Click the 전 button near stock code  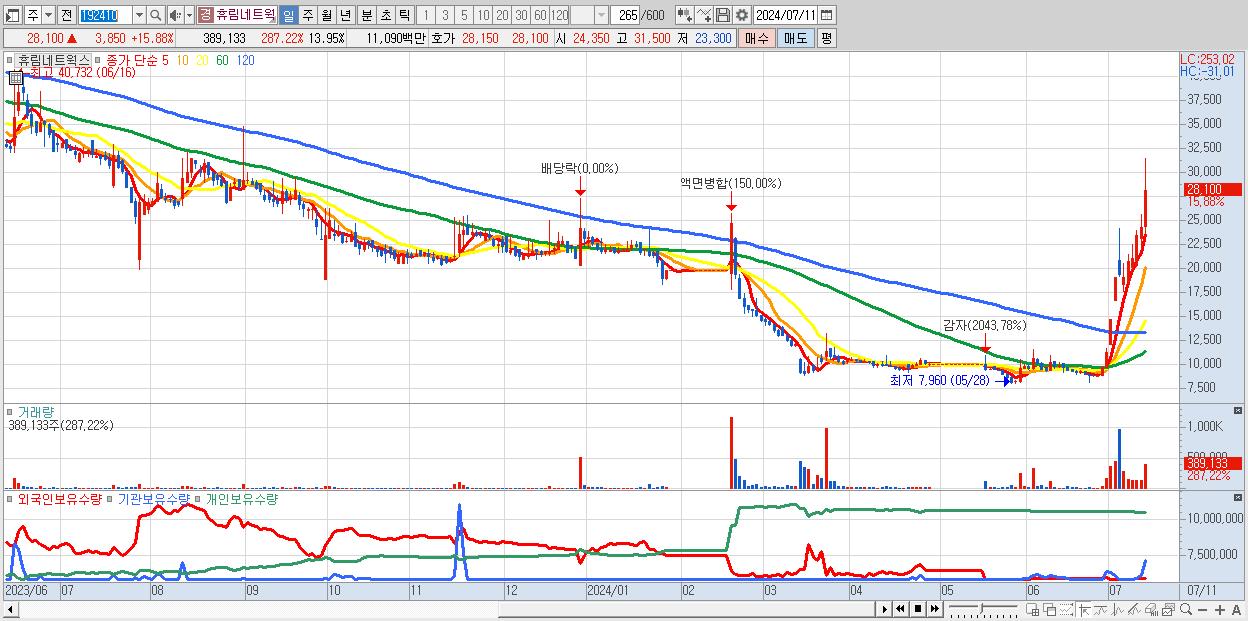tap(67, 15)
